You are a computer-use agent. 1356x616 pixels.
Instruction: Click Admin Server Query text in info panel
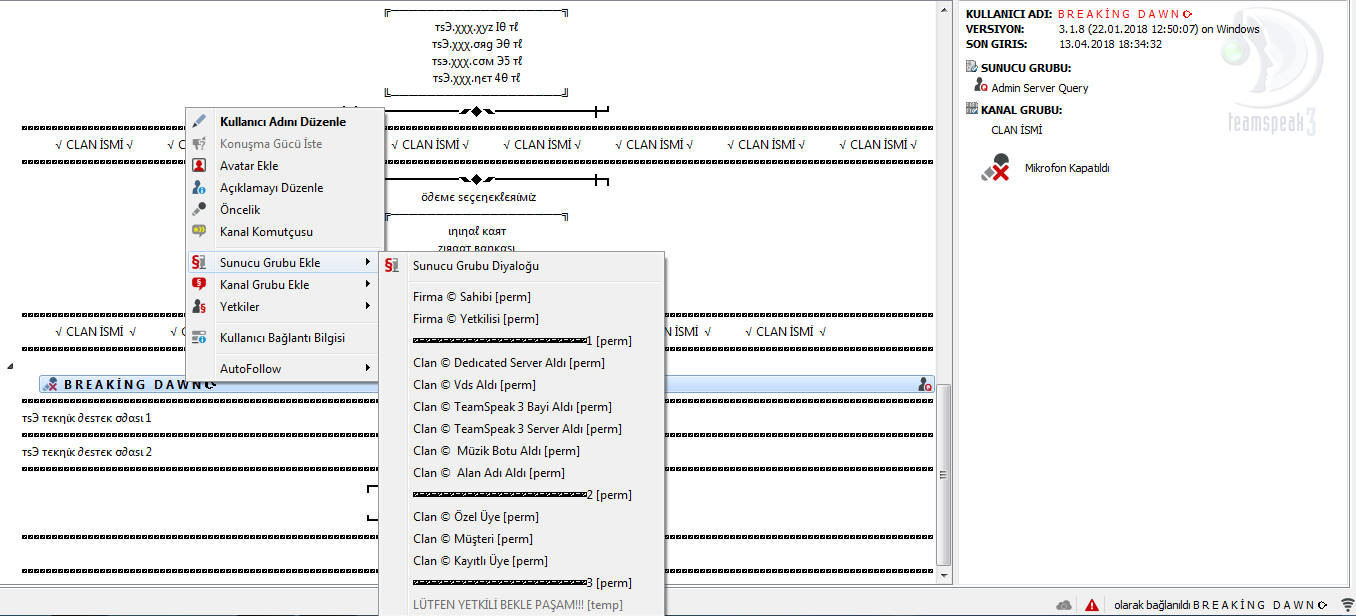(x=1040, y=88)
